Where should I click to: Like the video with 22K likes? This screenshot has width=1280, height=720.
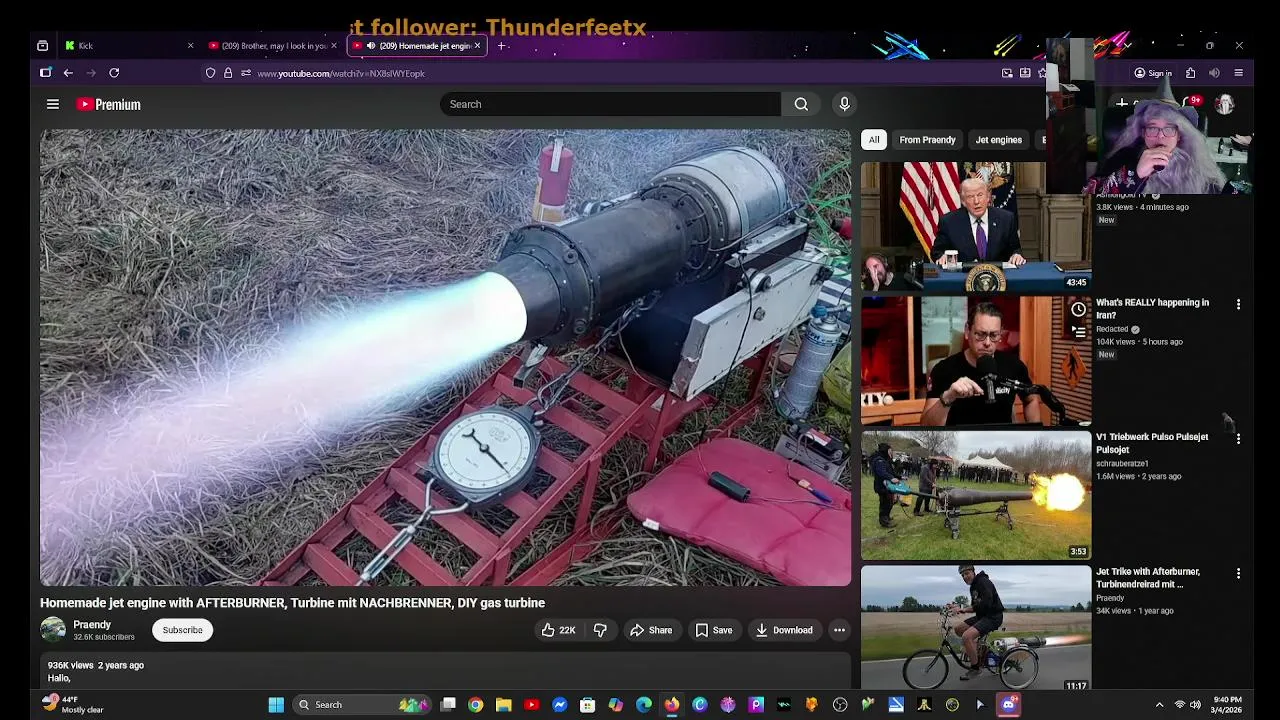click(558, 630)
